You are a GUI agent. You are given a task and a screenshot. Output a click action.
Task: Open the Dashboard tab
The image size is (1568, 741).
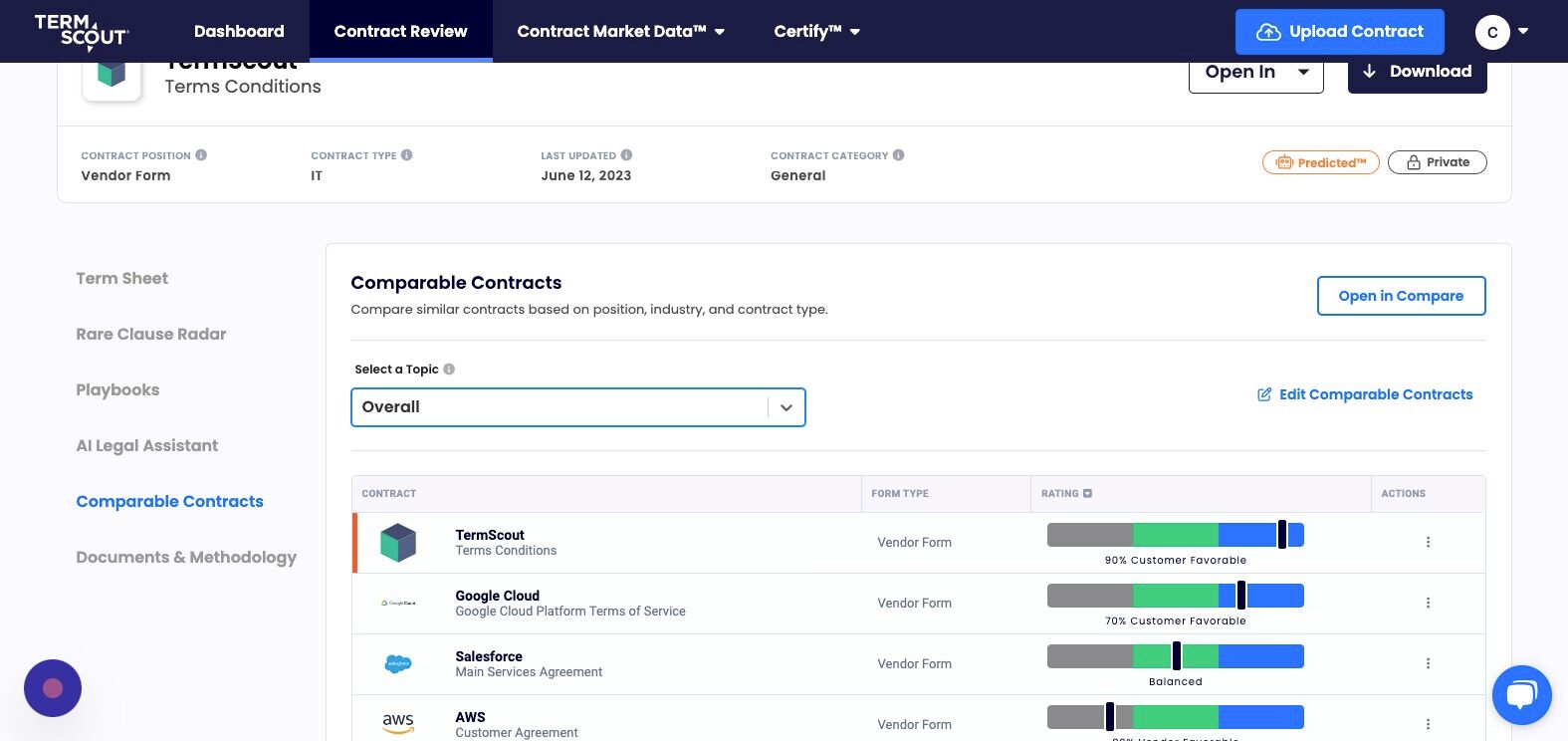(x=239, y=31)
